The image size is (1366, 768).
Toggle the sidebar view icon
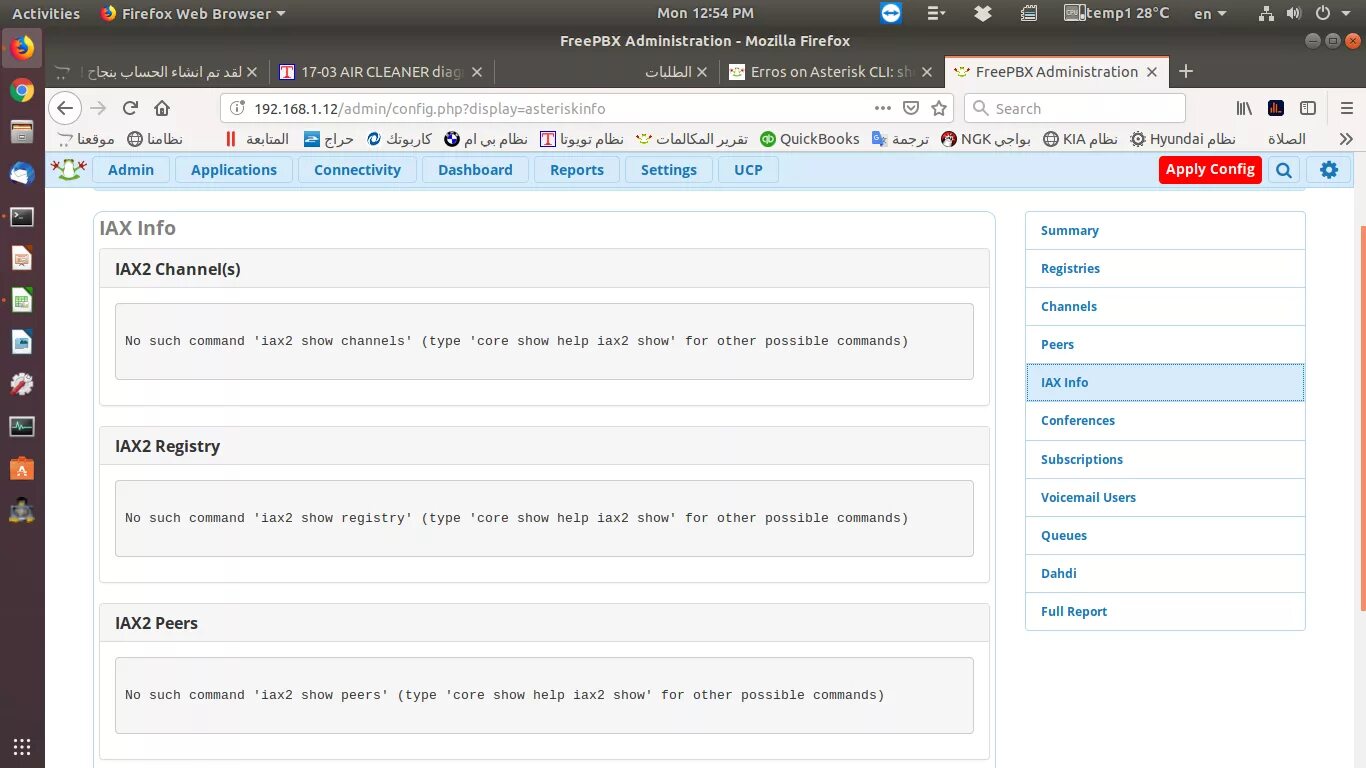[x=1307, y=108]
